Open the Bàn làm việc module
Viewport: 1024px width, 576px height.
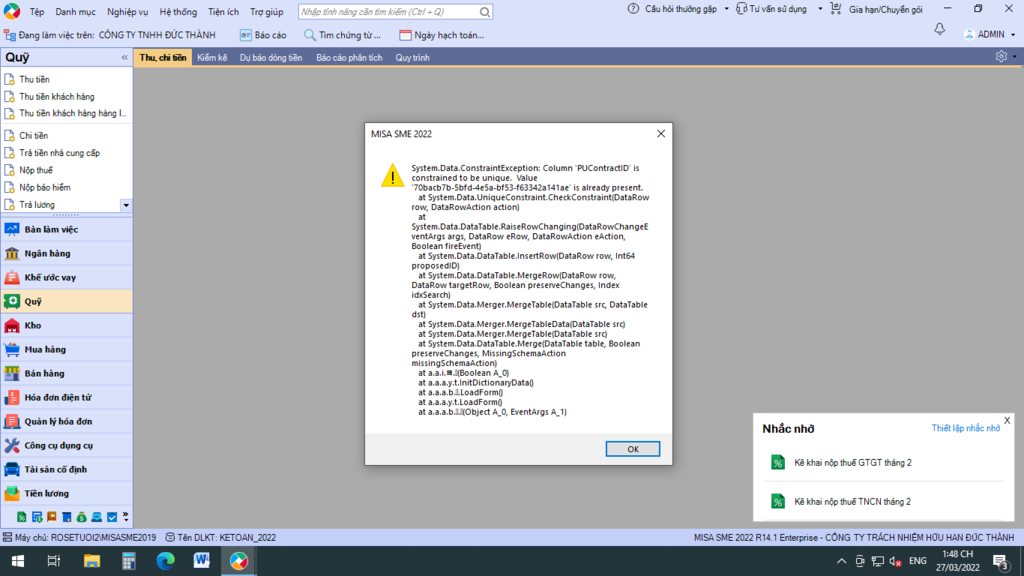pyautogui.click(x=67, y=229)
